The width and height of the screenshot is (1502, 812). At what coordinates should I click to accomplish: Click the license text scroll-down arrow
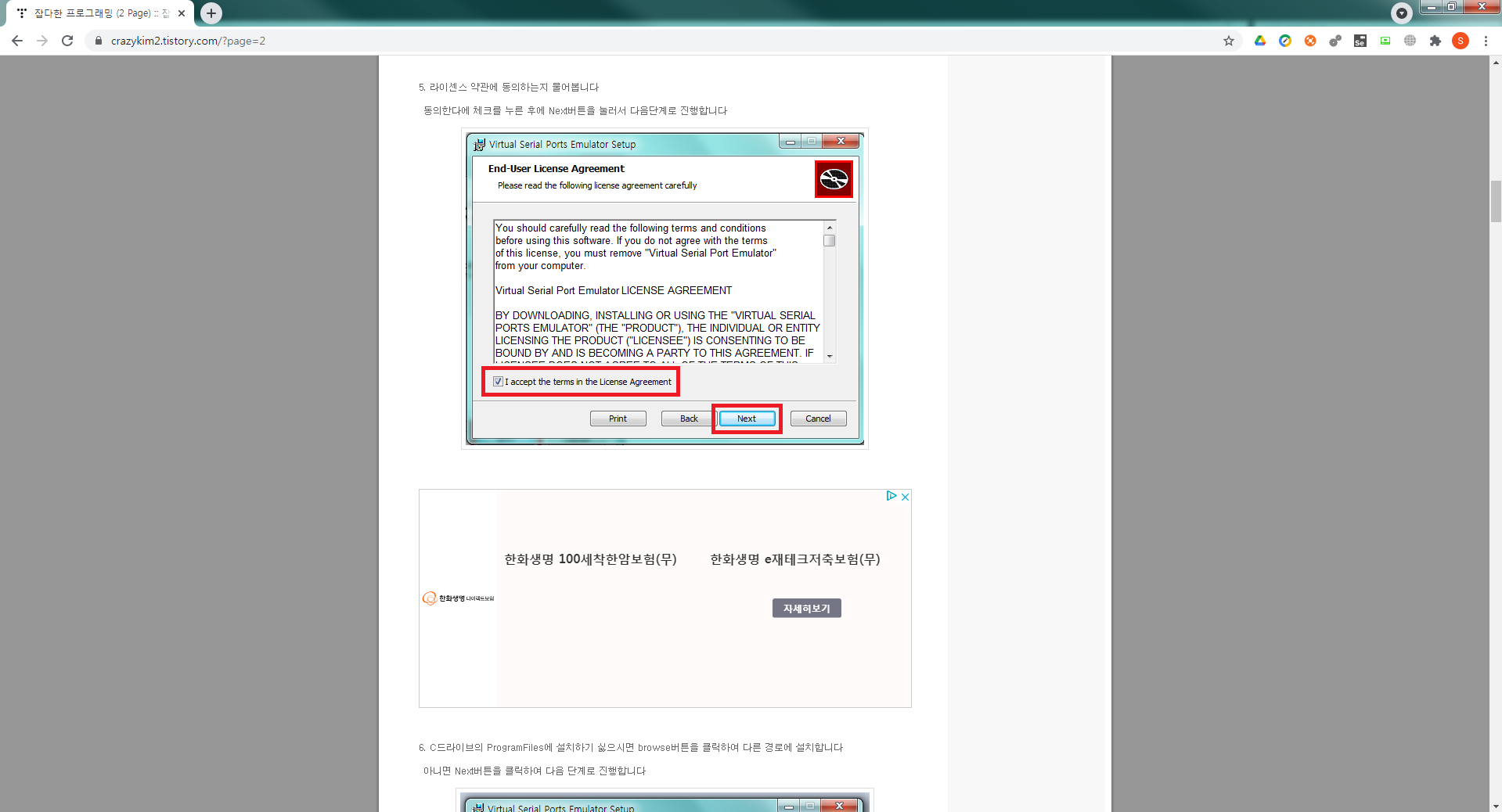click(830, 357)
